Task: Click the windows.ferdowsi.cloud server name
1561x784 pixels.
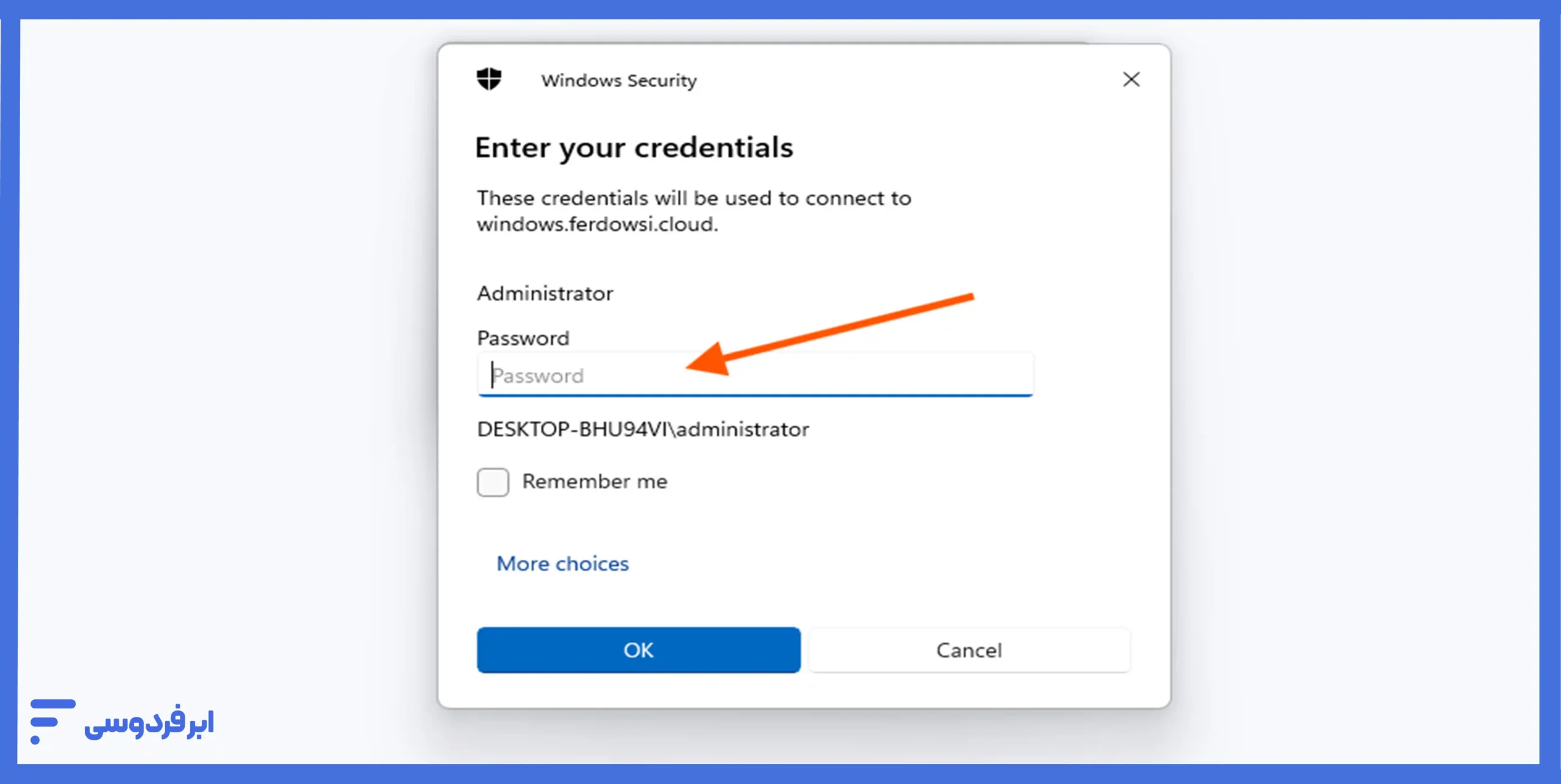Action: click(596, 225)
